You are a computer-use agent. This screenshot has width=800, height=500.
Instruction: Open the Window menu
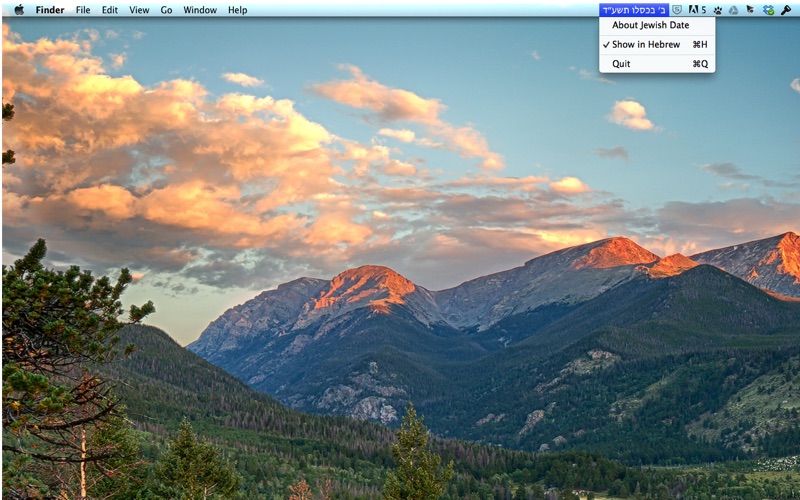(200, 10)
